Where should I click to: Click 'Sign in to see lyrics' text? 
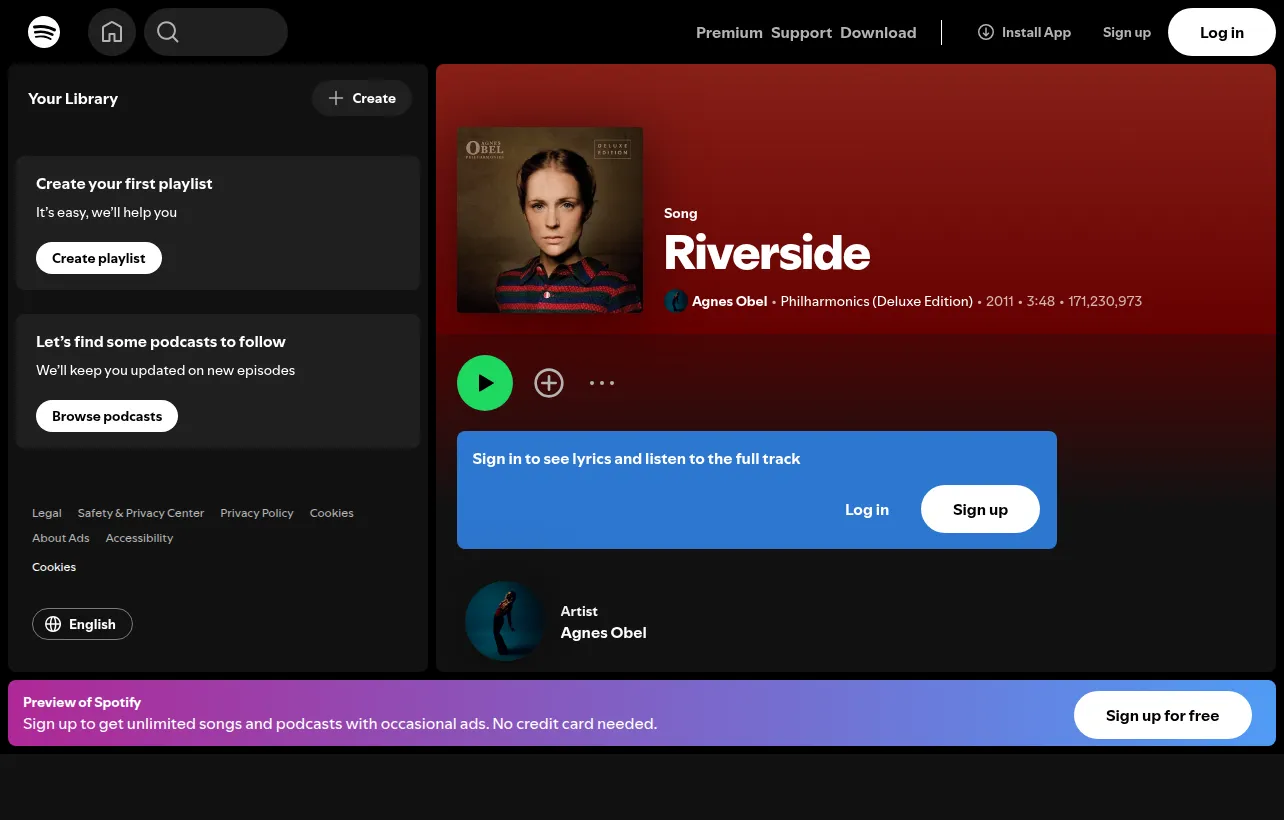click(x=636, y=459)
